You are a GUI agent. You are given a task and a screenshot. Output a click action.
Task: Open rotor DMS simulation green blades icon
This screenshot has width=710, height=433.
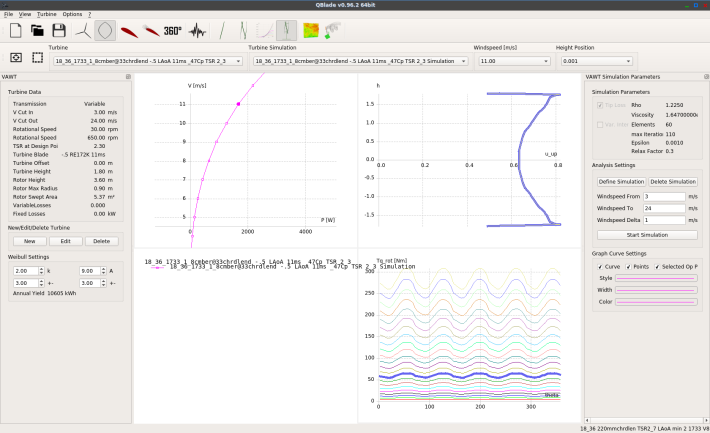(244, 31)
